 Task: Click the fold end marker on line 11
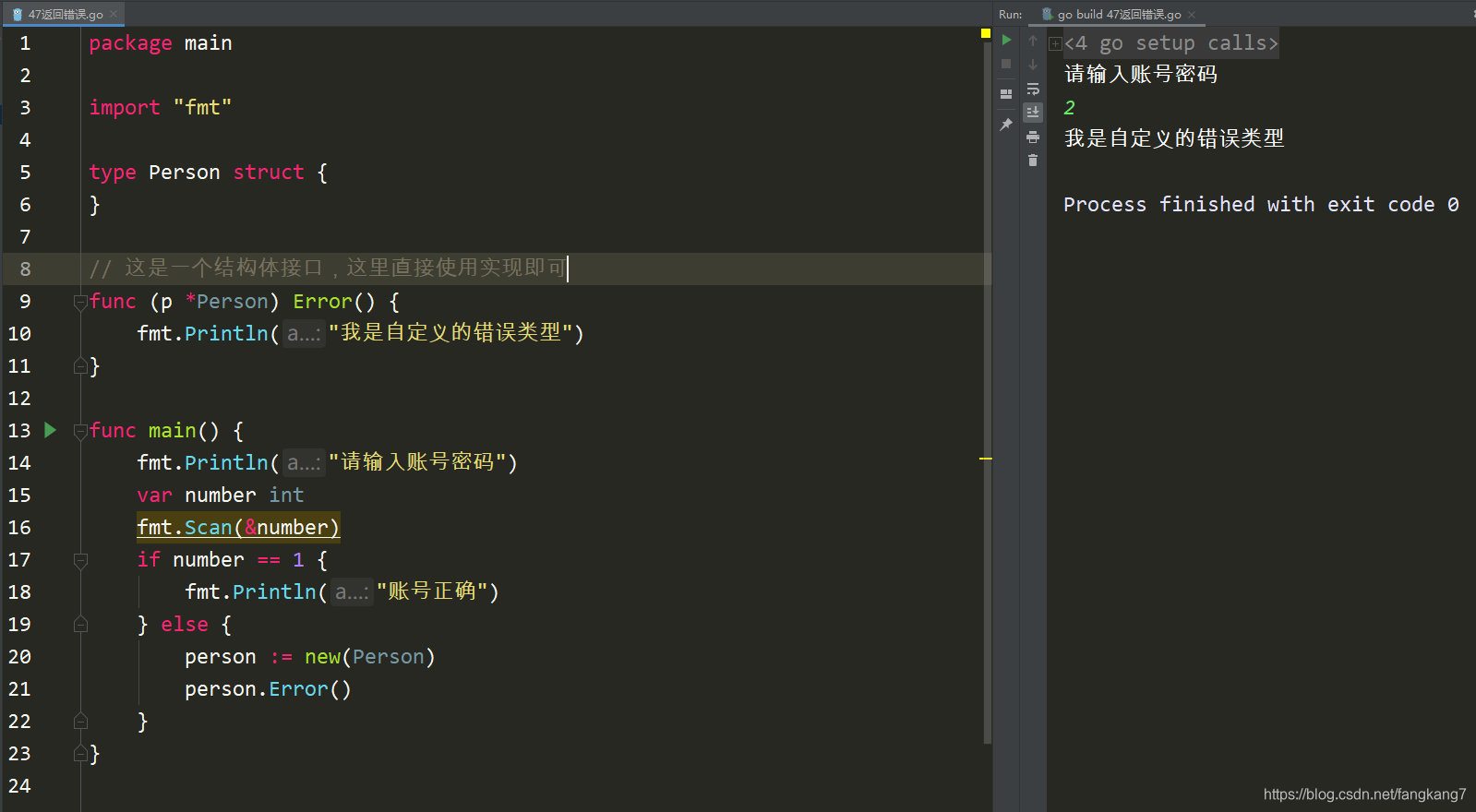pos(80,366)
